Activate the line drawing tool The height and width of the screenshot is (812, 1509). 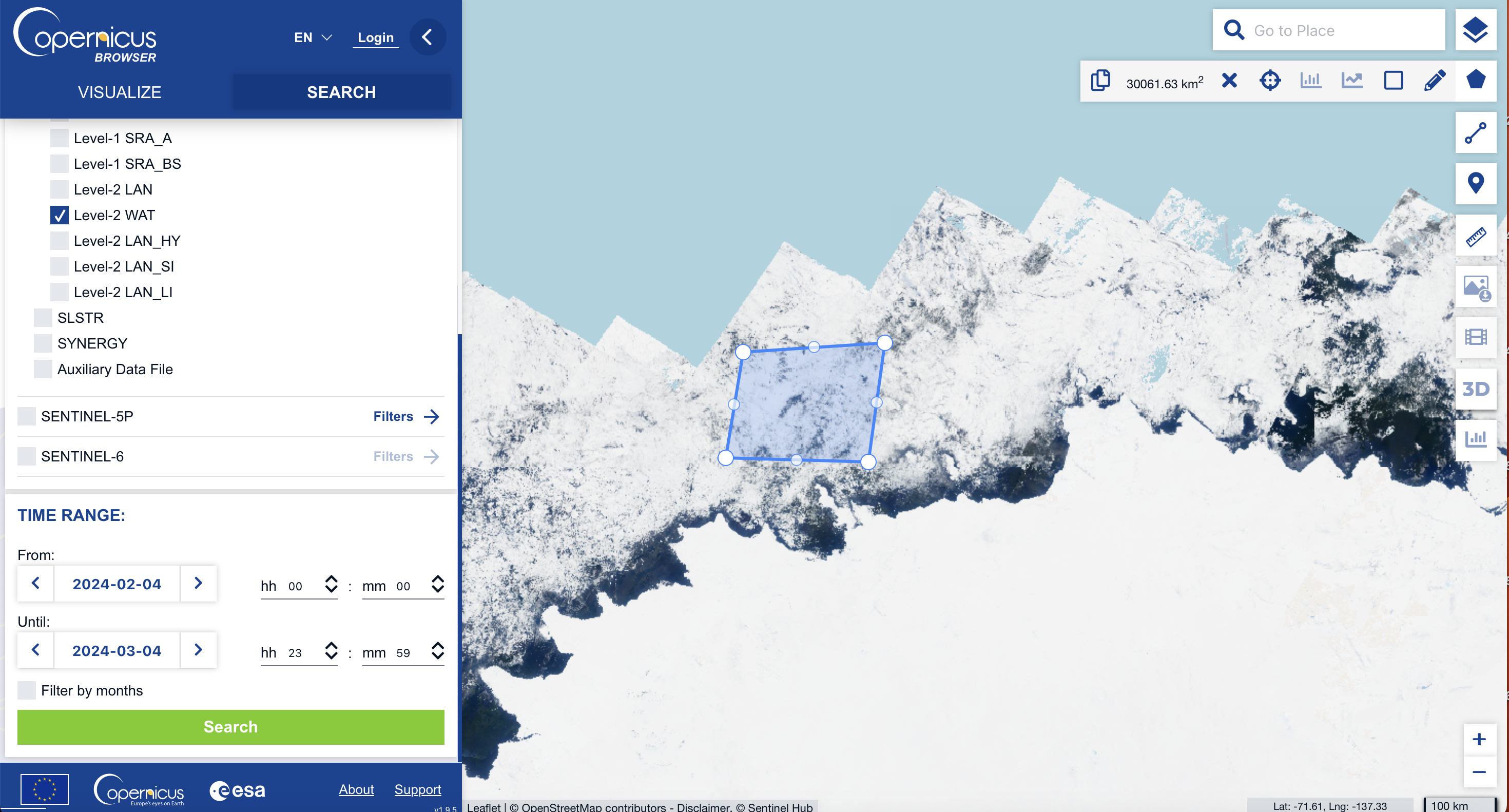pyautogui.click(x=1475, y=133)
